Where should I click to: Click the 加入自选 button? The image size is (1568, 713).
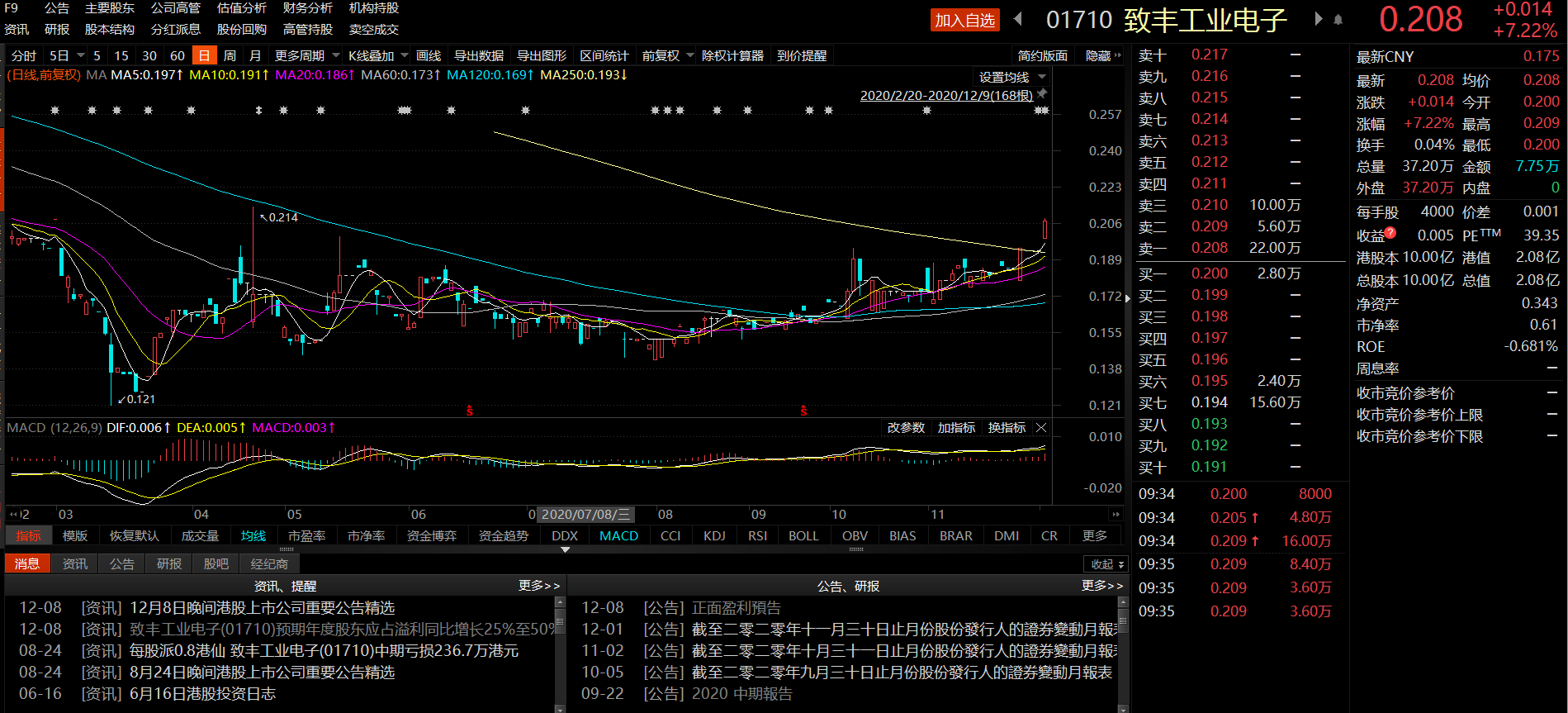pyautogui.click(x=964, y=21)
